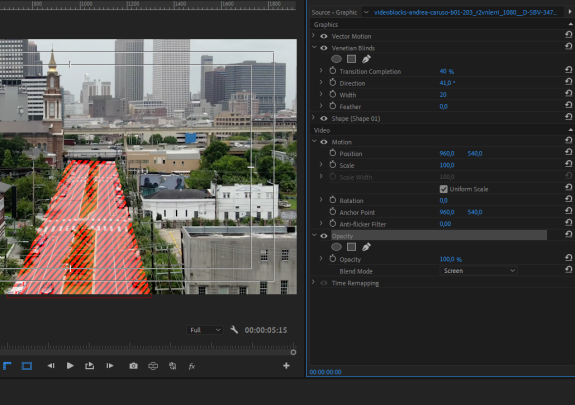Screen dimensions: 575x405
Task: Click the videoblocks clip name link
Action: (465, 12)
